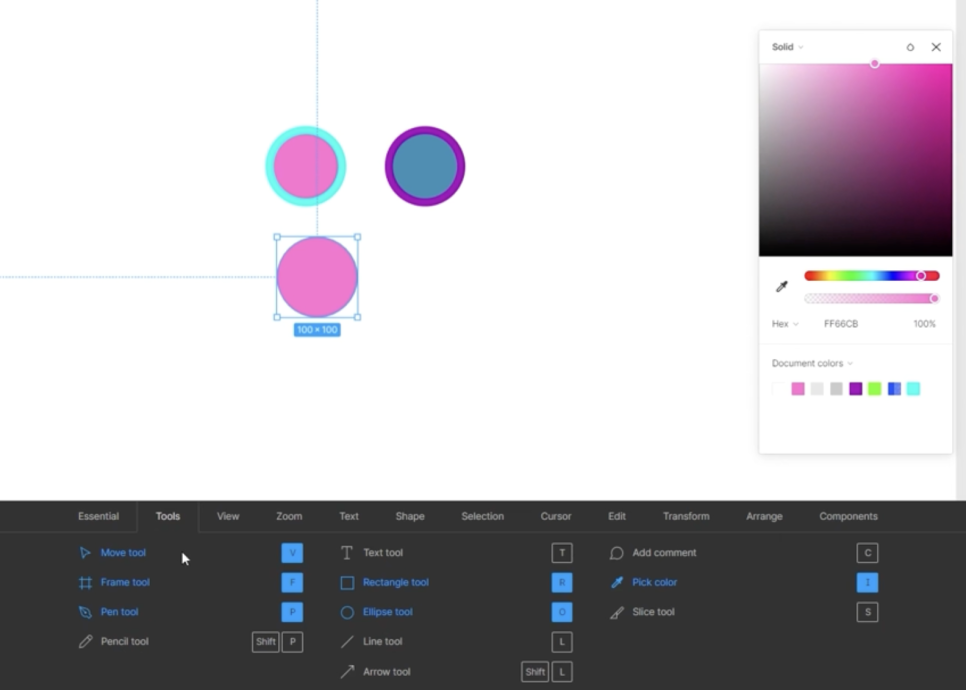This screenshot has height=690, width=966.
Task: Open the Edit tab
Action: point(617,516)
